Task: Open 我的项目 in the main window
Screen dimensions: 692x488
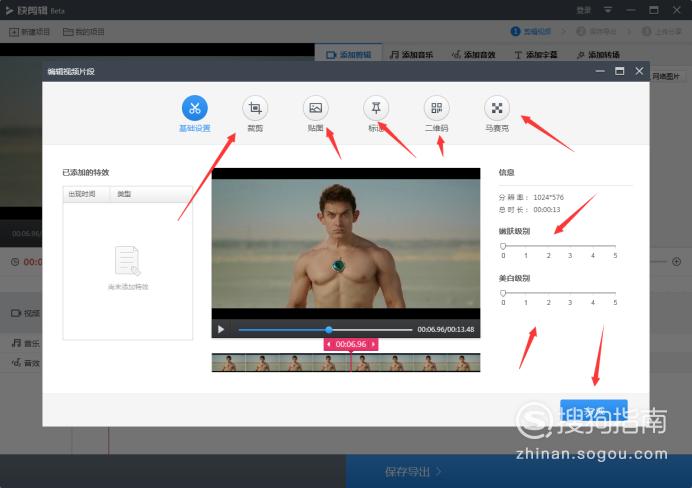Action: [84, 32]
